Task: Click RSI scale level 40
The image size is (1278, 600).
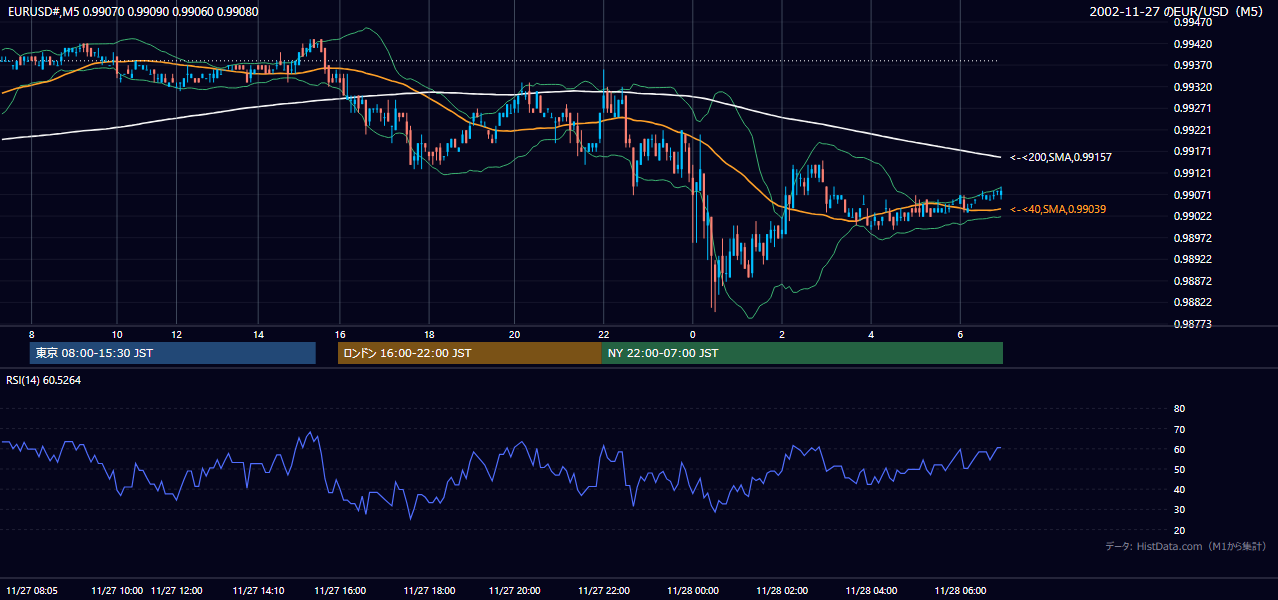Action: (1179, 489)
